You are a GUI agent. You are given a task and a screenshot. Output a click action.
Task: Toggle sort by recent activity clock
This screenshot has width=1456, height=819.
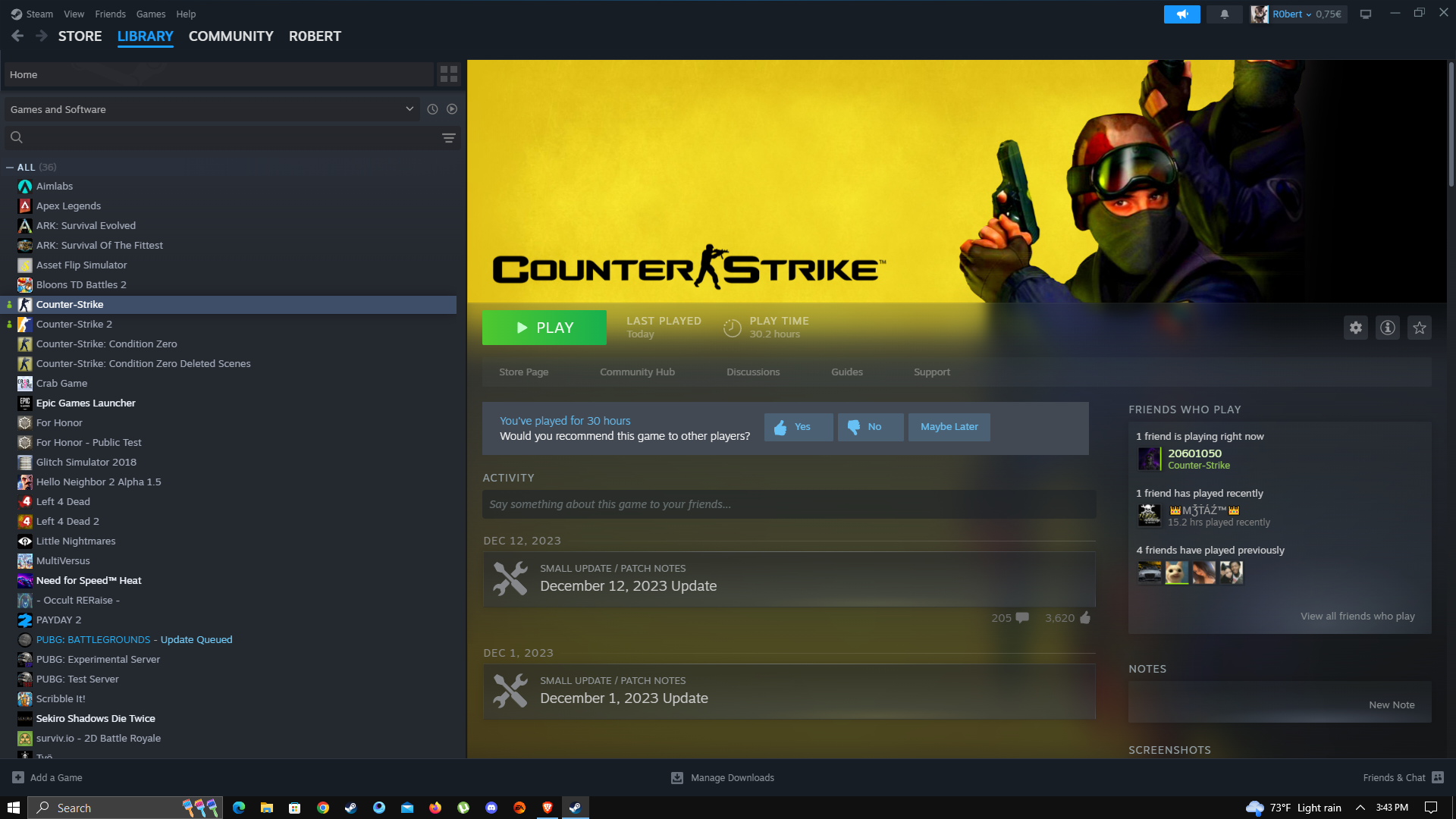click(432, 109)
